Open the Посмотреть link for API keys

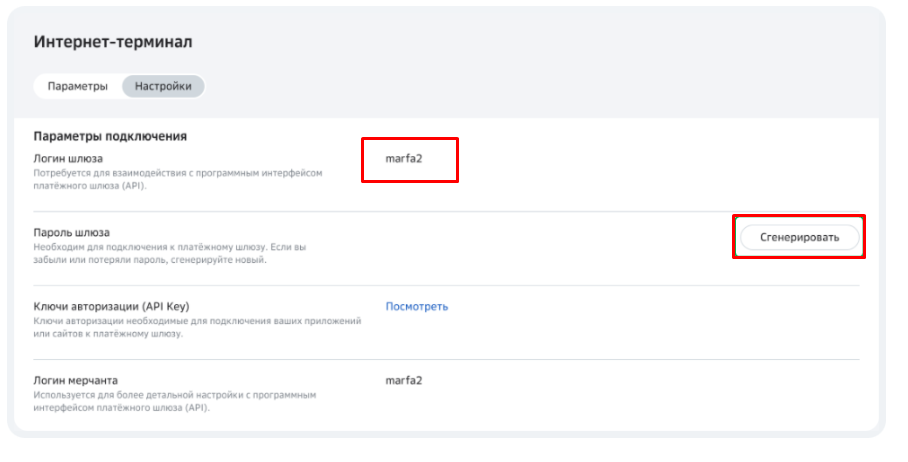pos(417,306)
